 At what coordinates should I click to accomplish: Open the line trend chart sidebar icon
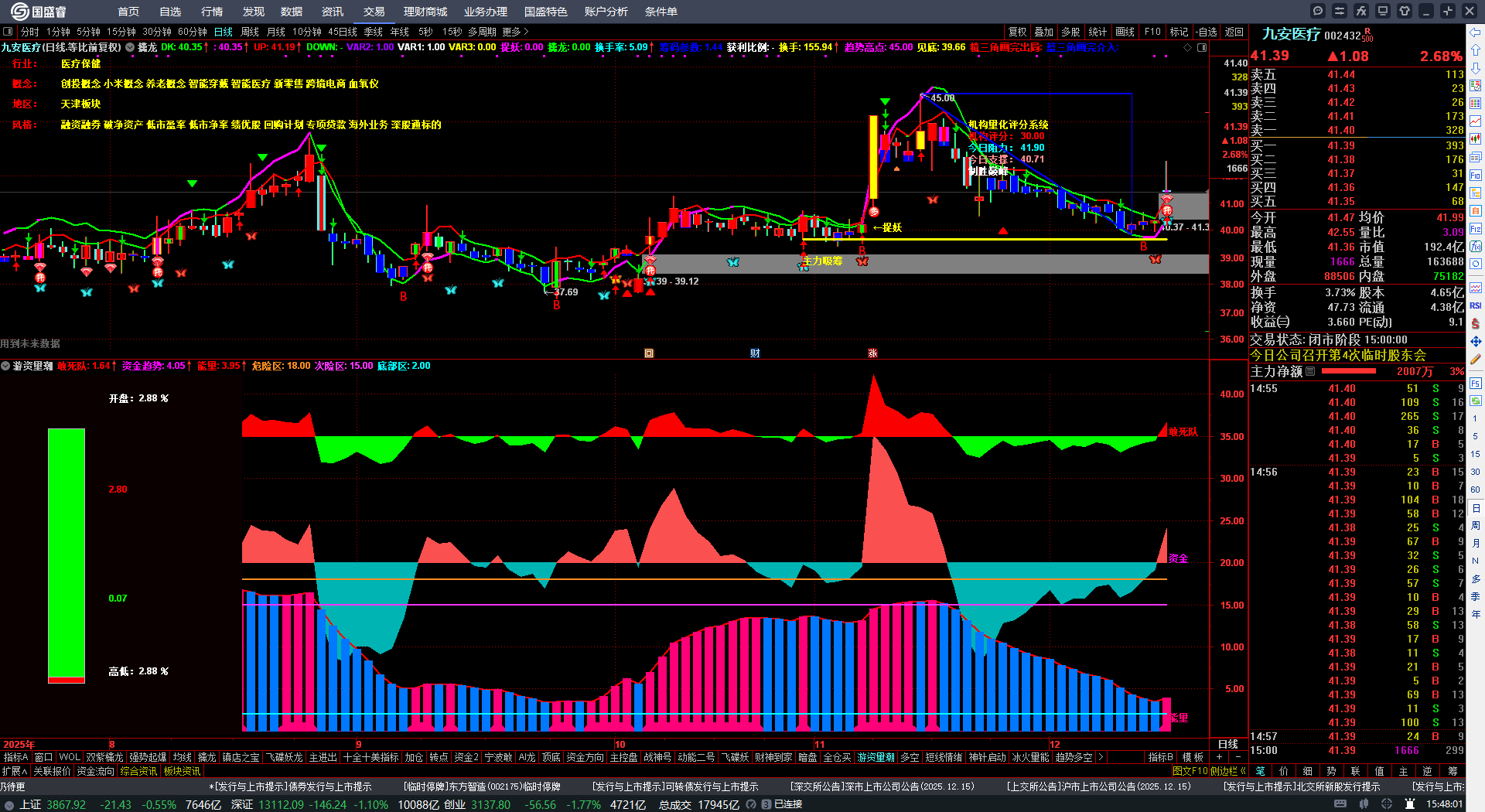pyautogui.click(x=1476, y=121)
